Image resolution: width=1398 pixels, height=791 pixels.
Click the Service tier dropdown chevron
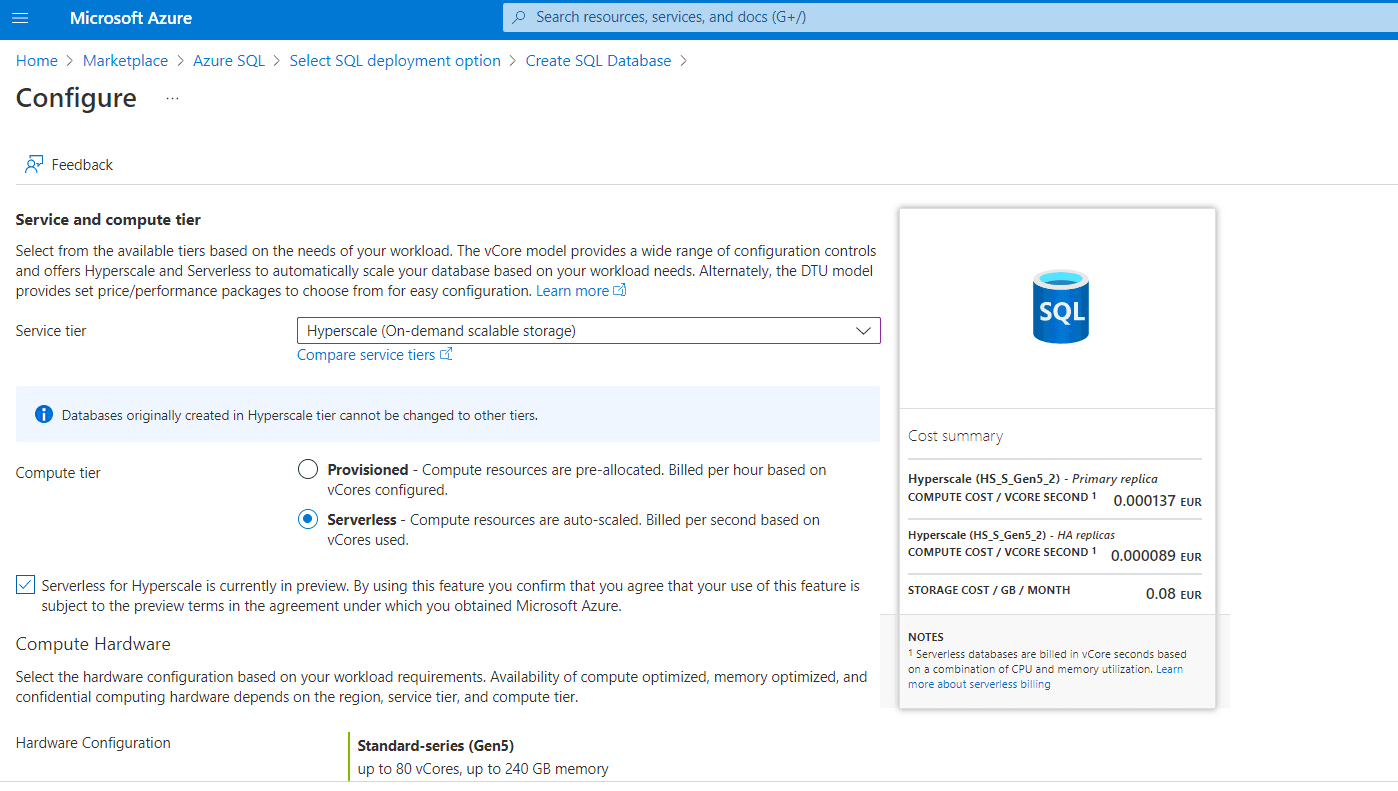864,331
